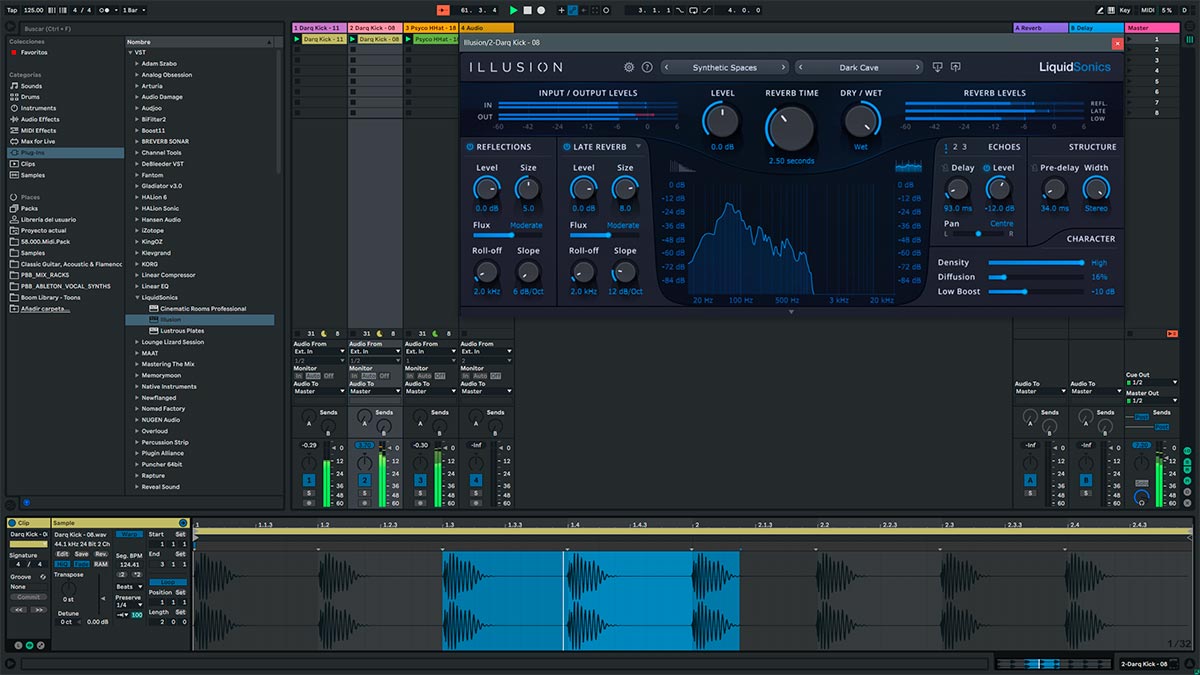Solo track 1 with the S button
The height and width of the screenshot is (675, 1200).
click(x=308, y=493)
